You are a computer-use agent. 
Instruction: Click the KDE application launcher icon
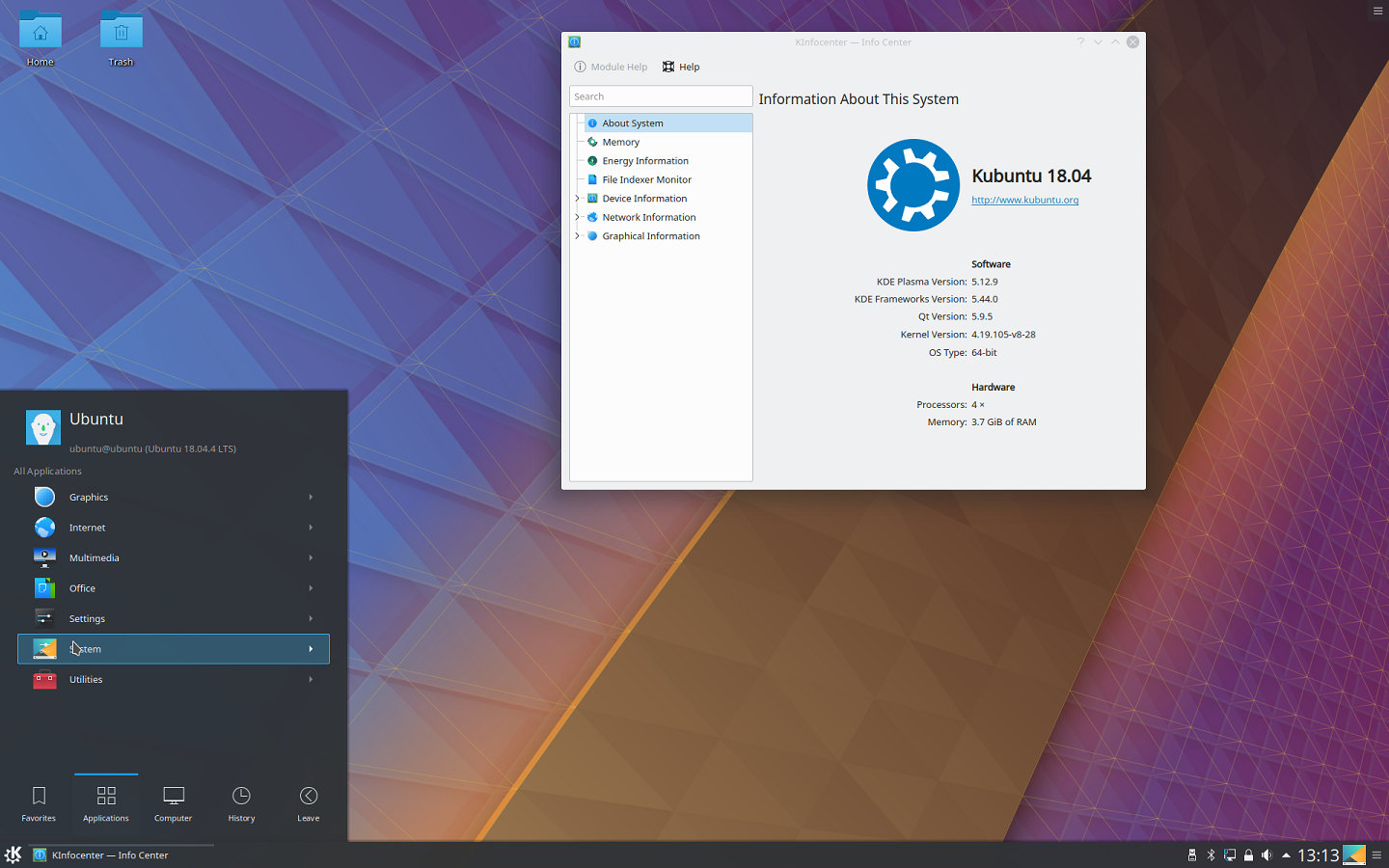(13, 854)
